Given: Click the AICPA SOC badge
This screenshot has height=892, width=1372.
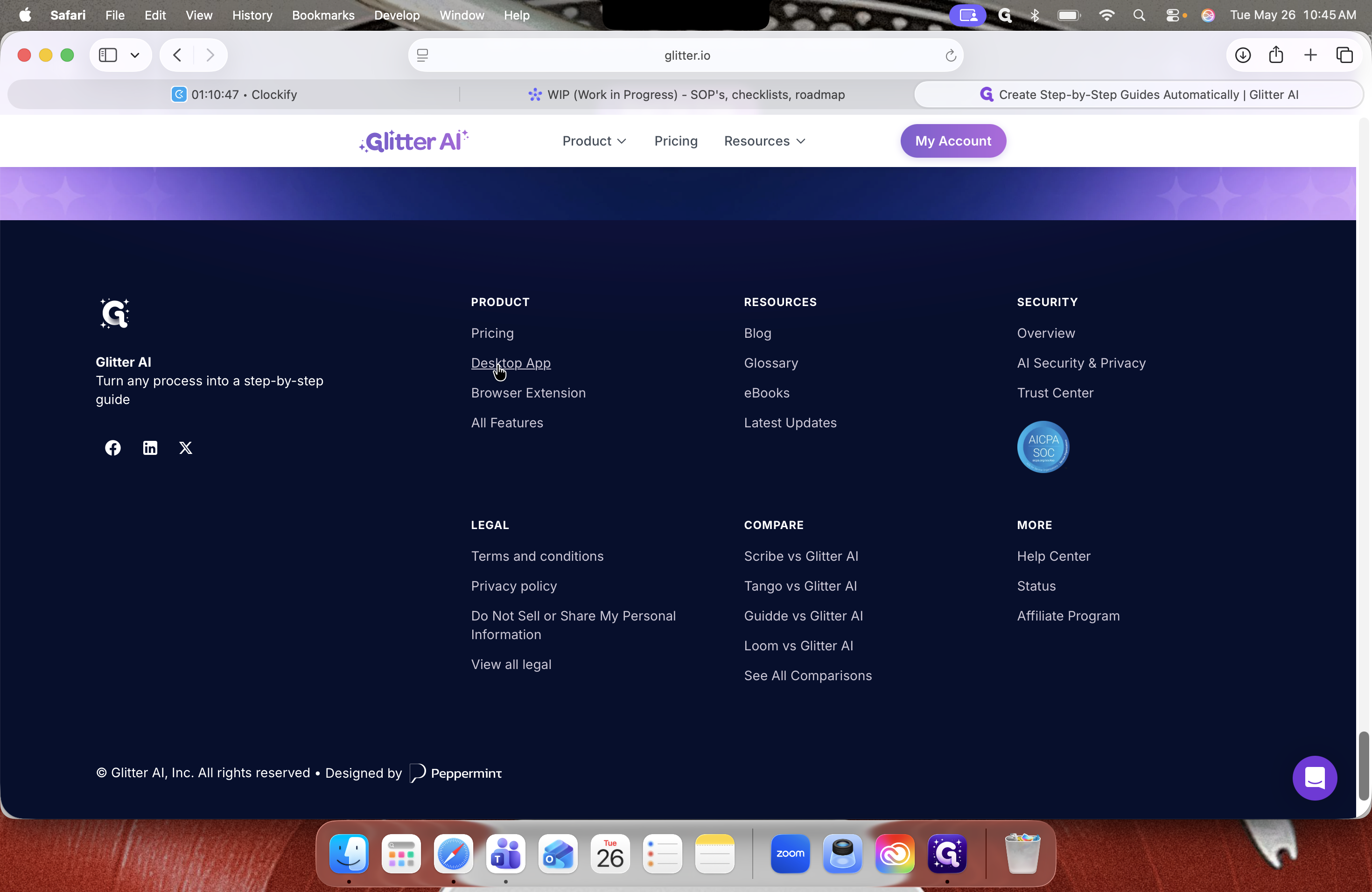Looking at the screenshot, I should (x=1043, y=446).
